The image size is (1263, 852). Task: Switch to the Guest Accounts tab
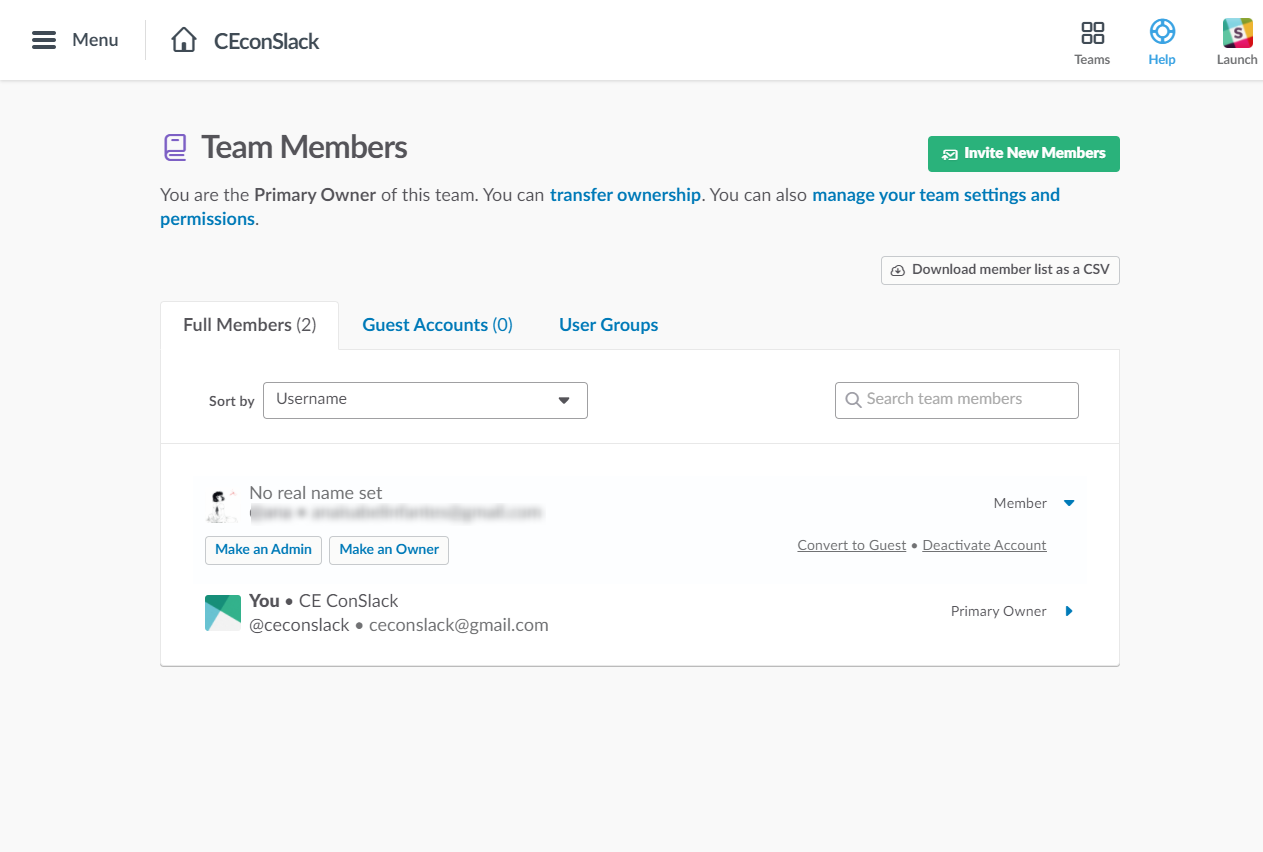437,325
